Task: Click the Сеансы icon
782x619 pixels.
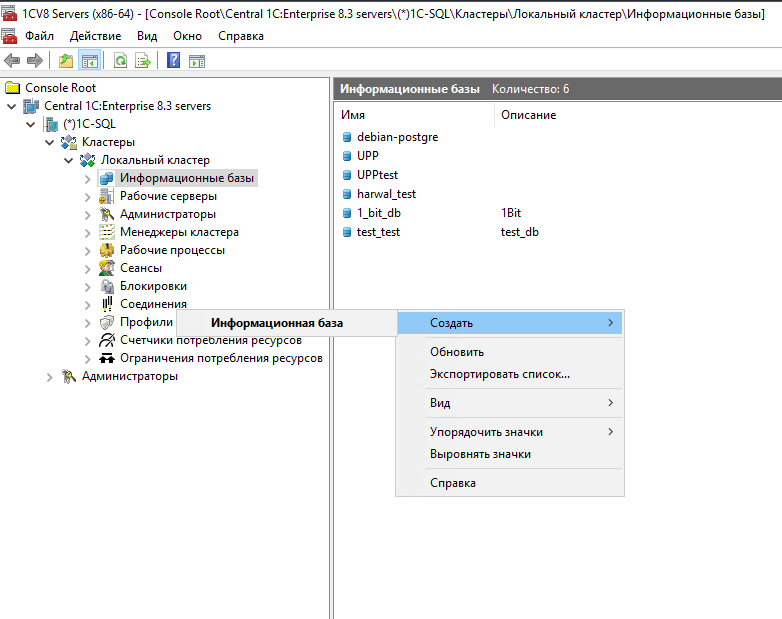Action: (x=106, y=268)
